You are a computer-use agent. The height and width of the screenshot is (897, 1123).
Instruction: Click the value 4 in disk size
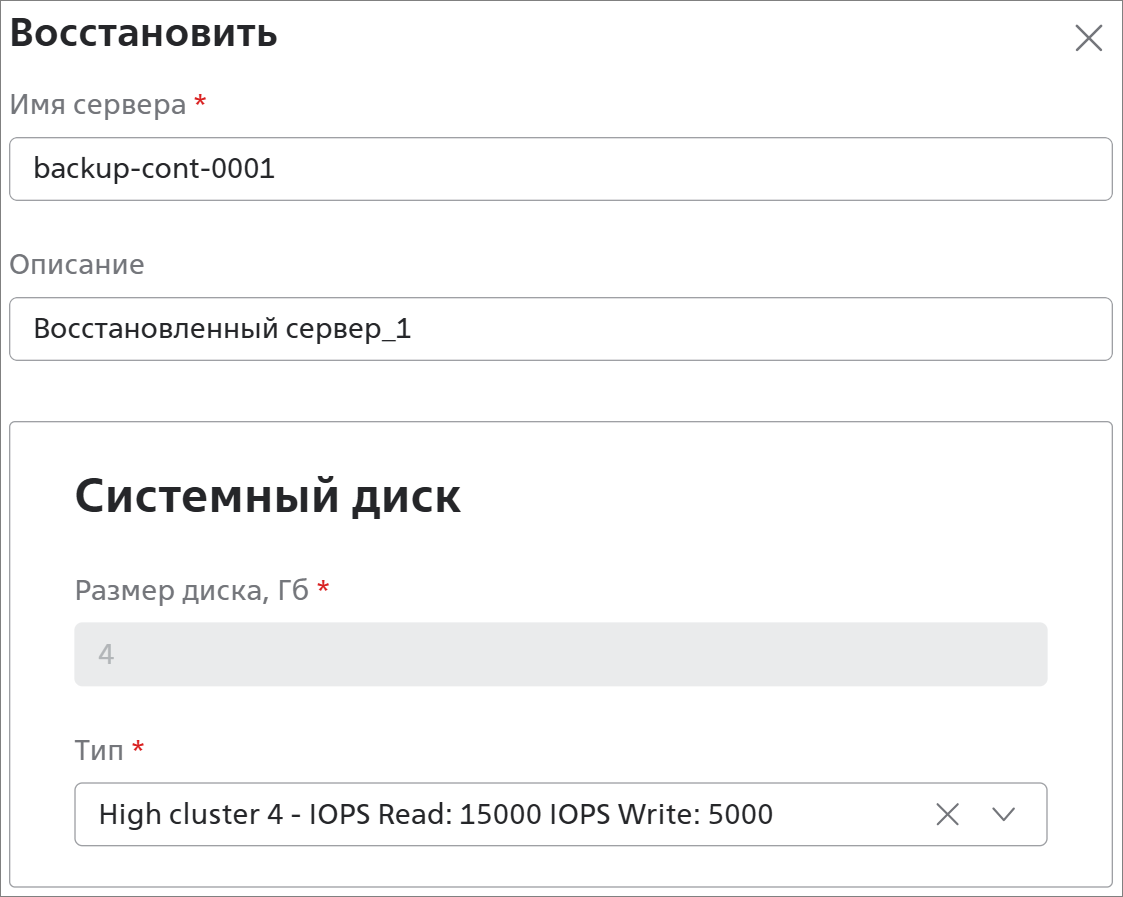point(106,655)
